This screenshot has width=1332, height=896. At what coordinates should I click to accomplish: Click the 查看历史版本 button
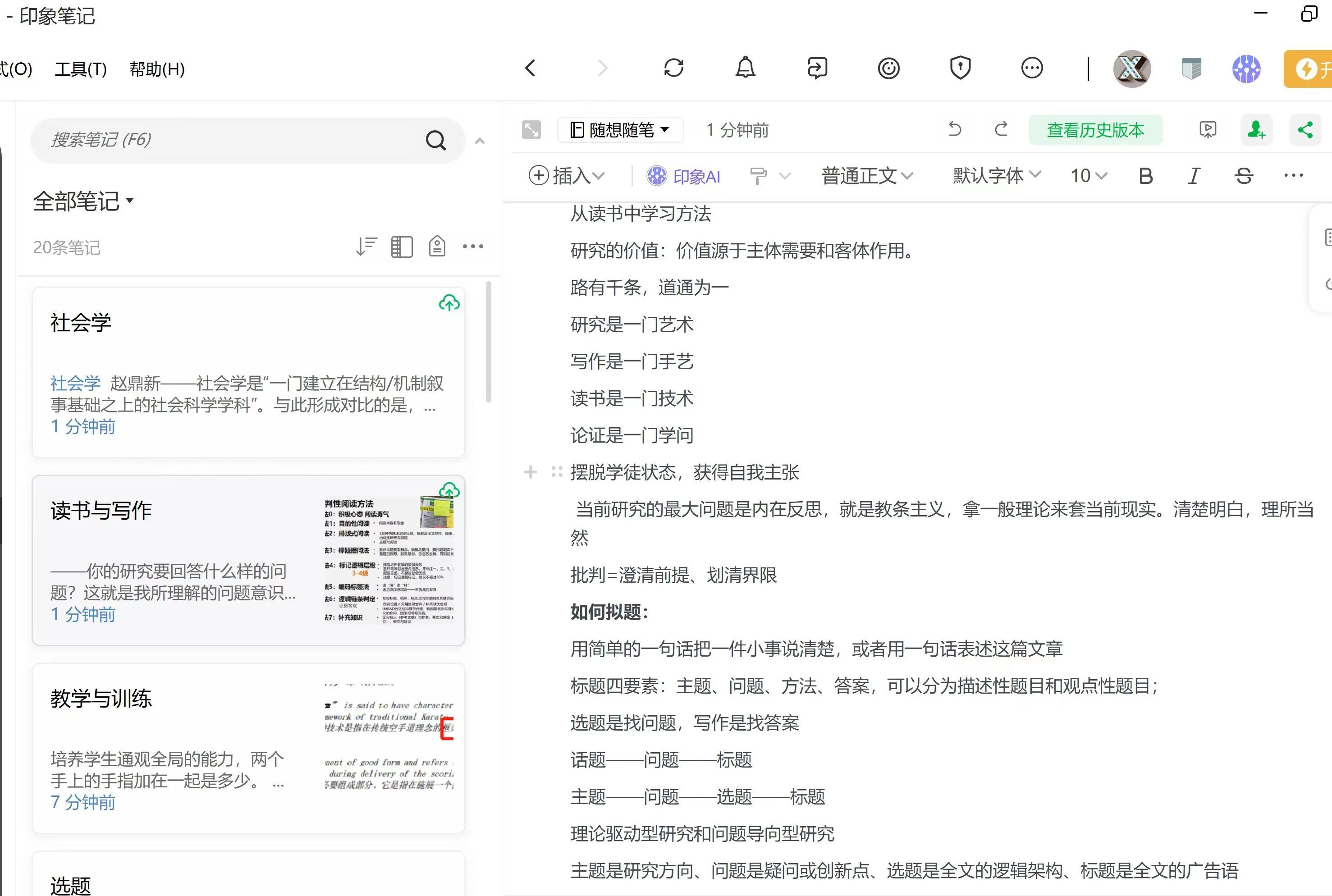click(x=1095, y=130)
